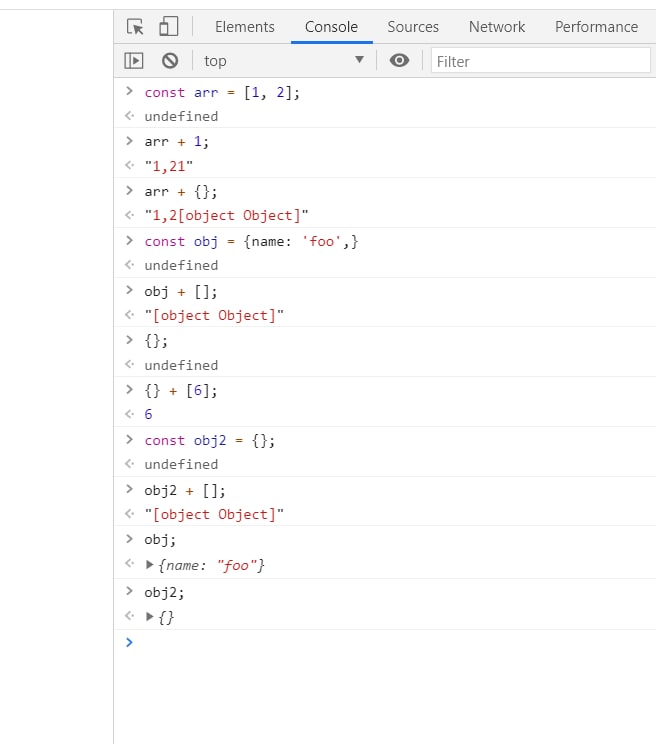Expand the {name: "foo"} object output

150,565
